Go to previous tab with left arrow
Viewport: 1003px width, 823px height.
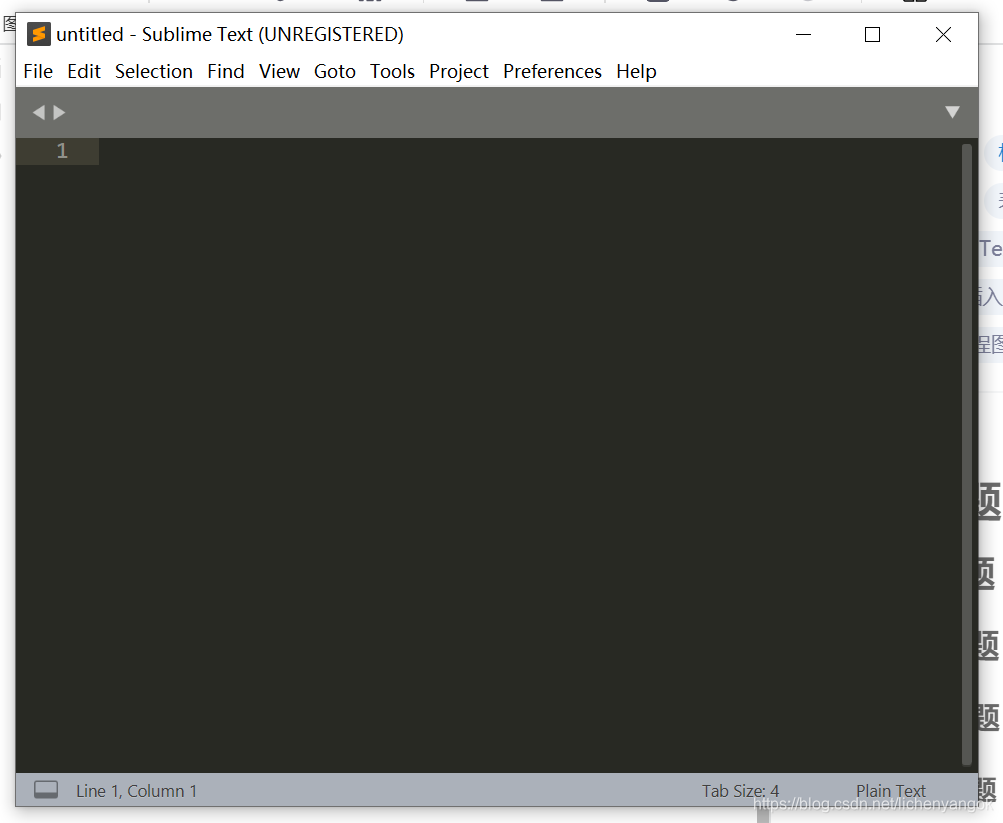39,113
